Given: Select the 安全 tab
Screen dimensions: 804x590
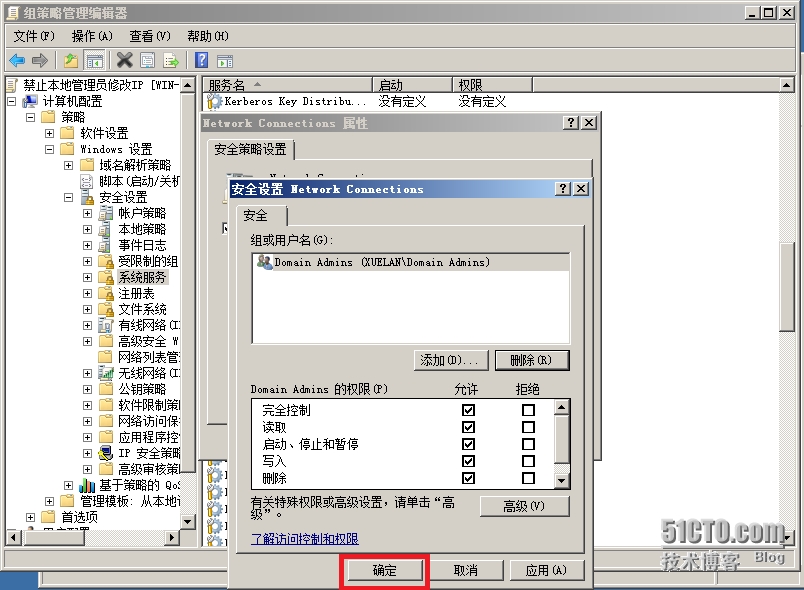Looking at the screenshot, I should [261, 216].
